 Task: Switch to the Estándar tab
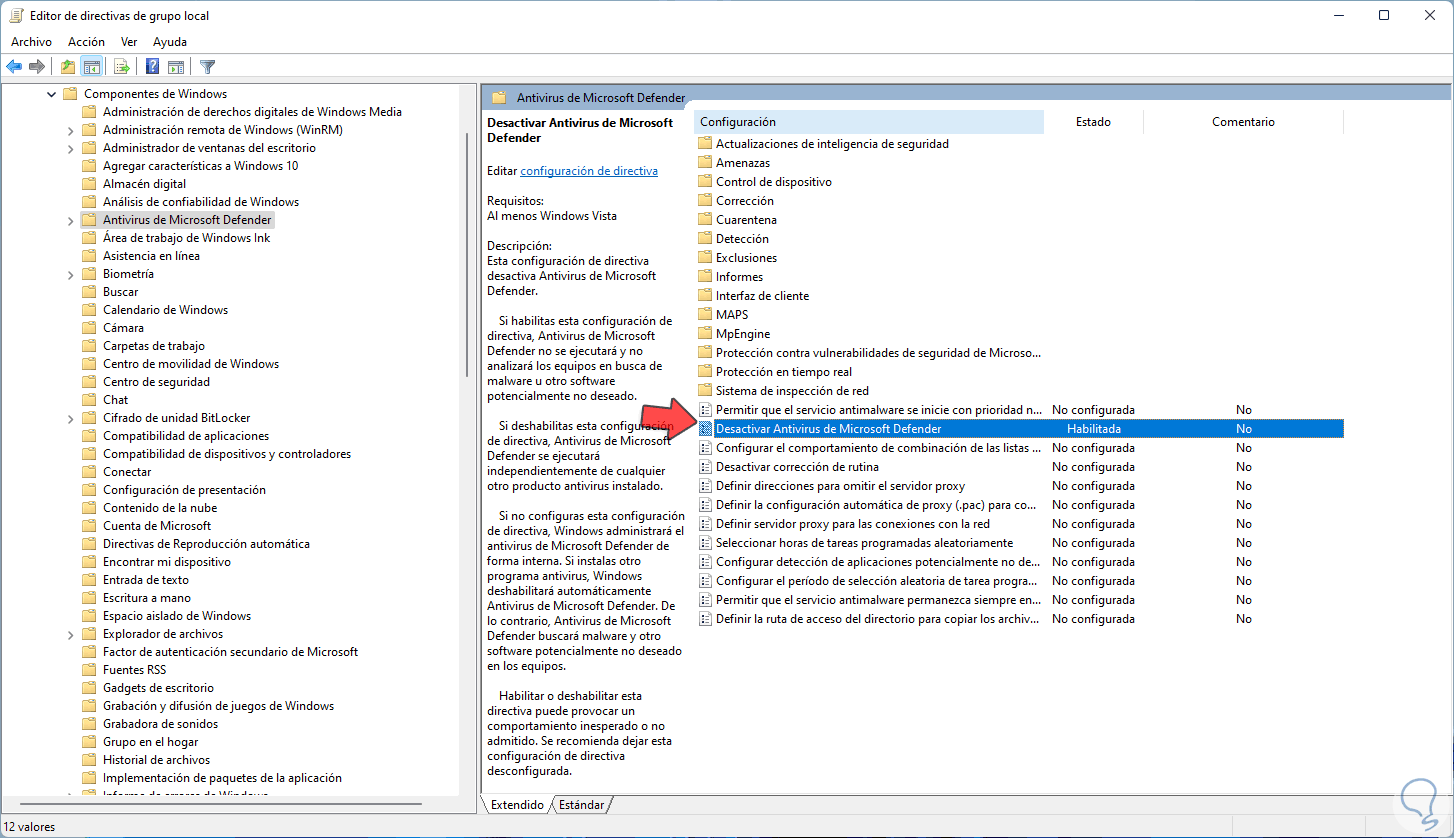pyautogui.click(x=581, y=805)
